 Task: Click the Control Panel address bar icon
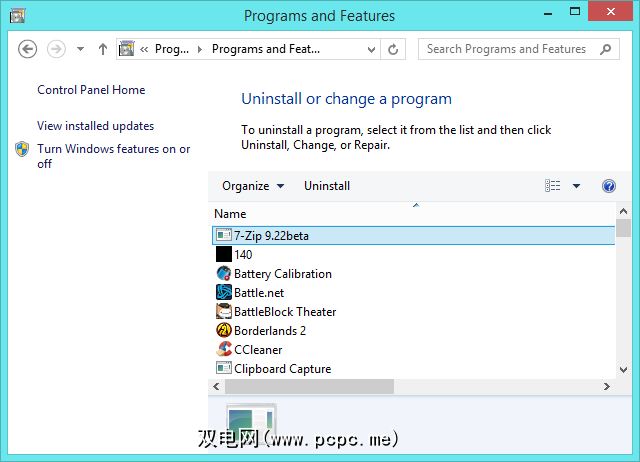click(127, 49)
